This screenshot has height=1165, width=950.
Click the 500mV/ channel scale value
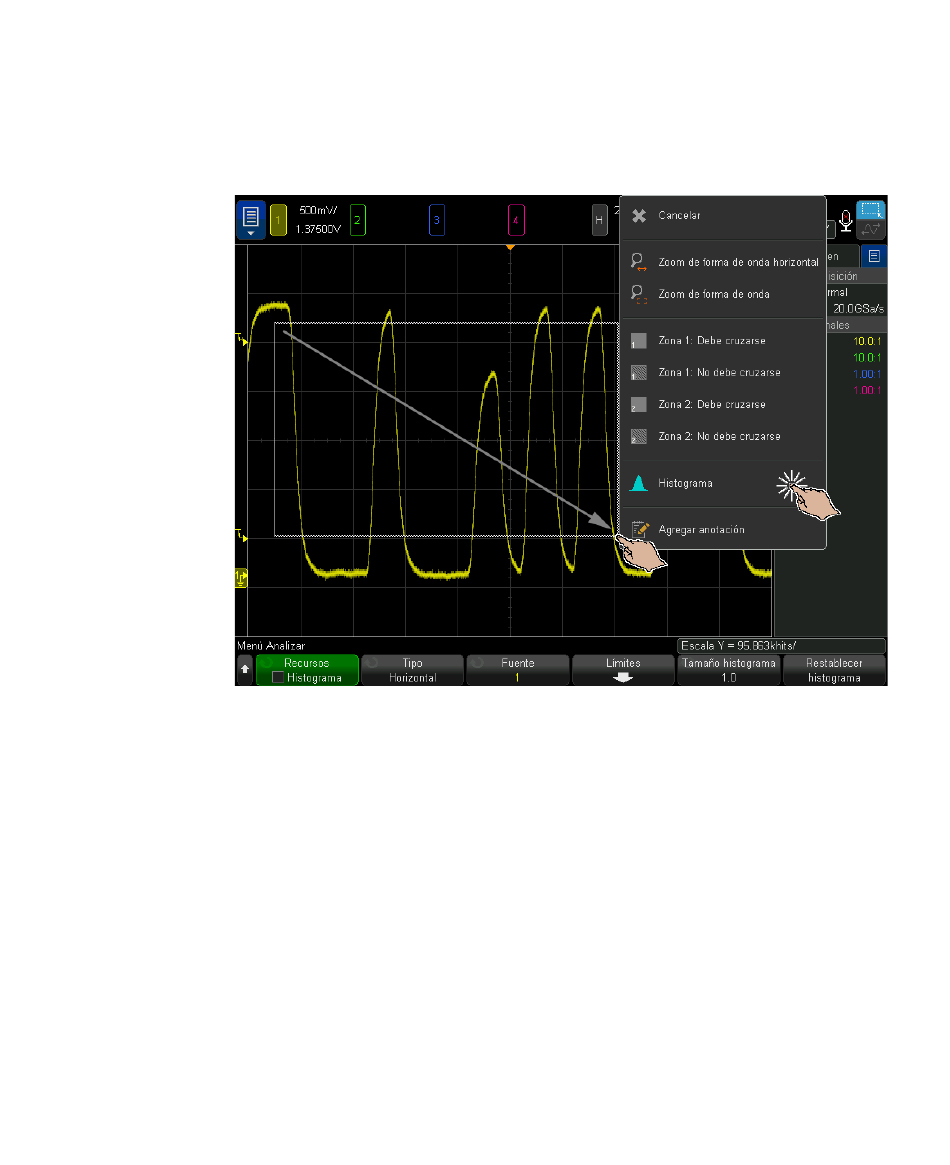coord(318,210)
